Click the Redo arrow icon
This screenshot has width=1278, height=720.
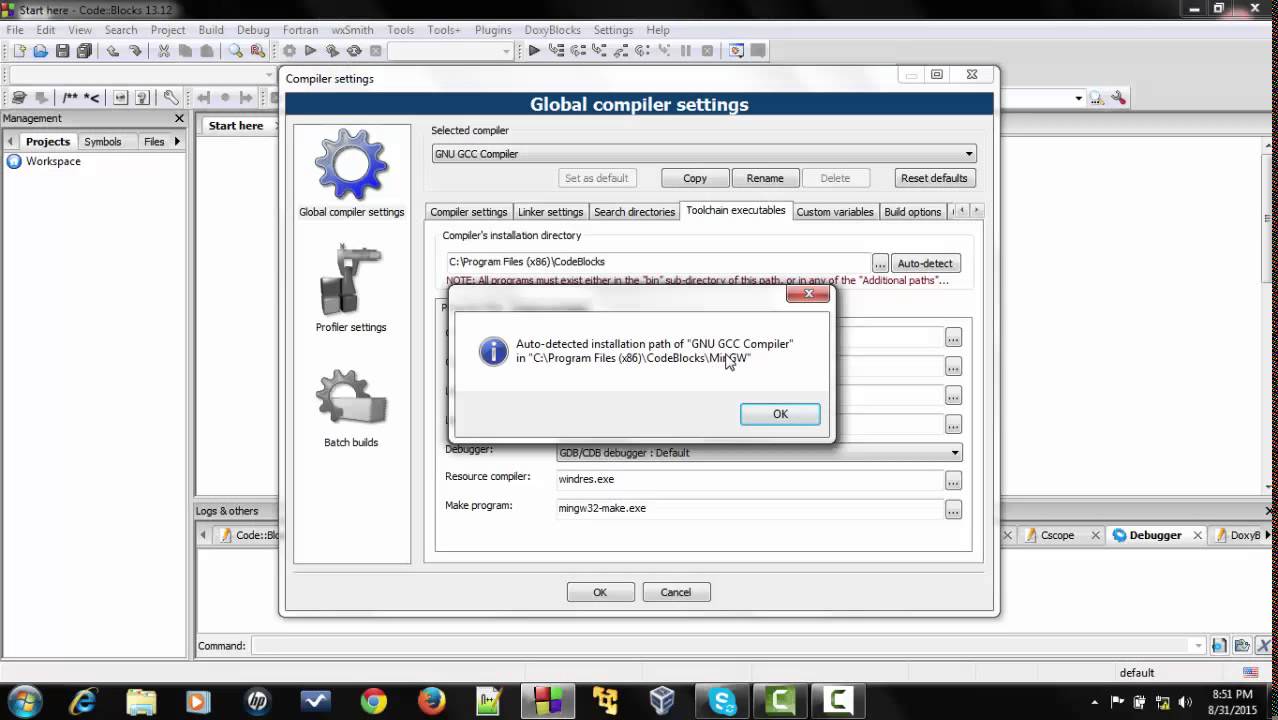[135, 51]
